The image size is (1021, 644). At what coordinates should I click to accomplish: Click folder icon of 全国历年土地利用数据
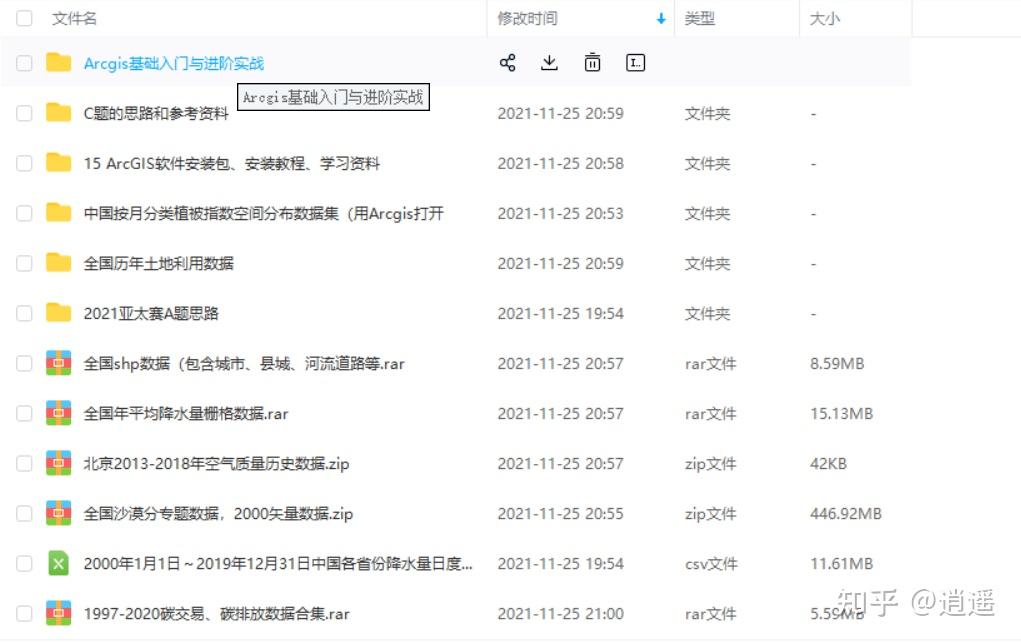(x=59, y=263)
